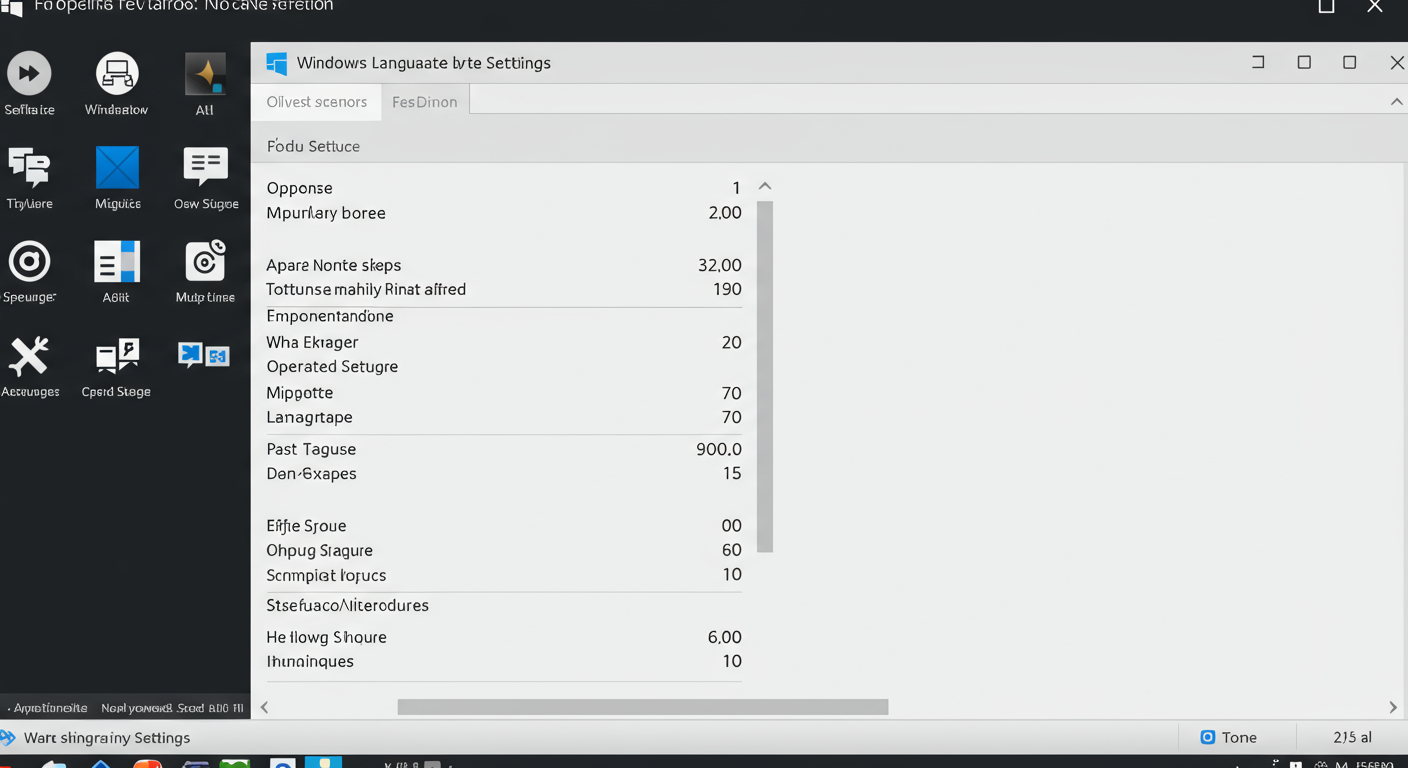
Task: Click the scroll up arrow above the list
Action: pos(765,186)
